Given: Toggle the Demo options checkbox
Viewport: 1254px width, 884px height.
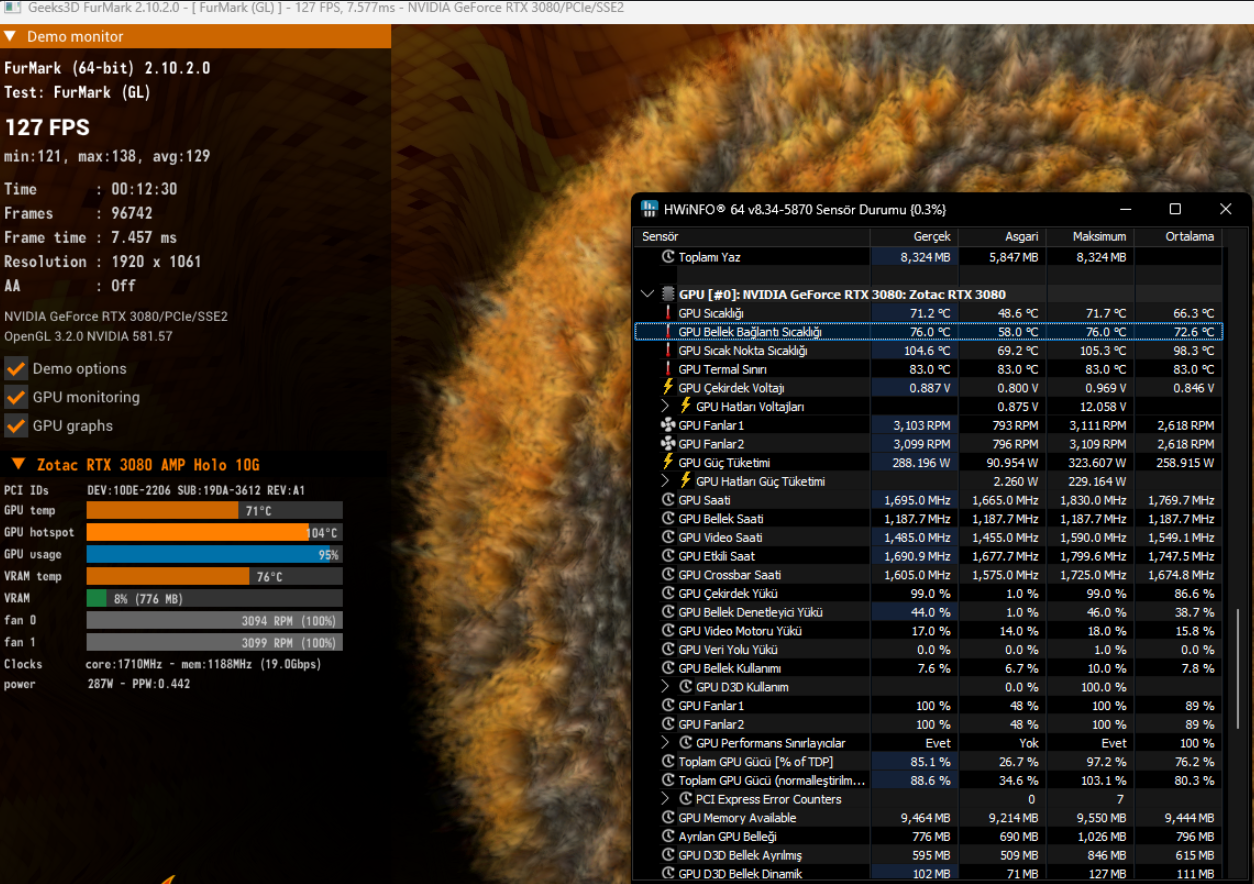Looking at the screenshot, I should click(15, 368).
